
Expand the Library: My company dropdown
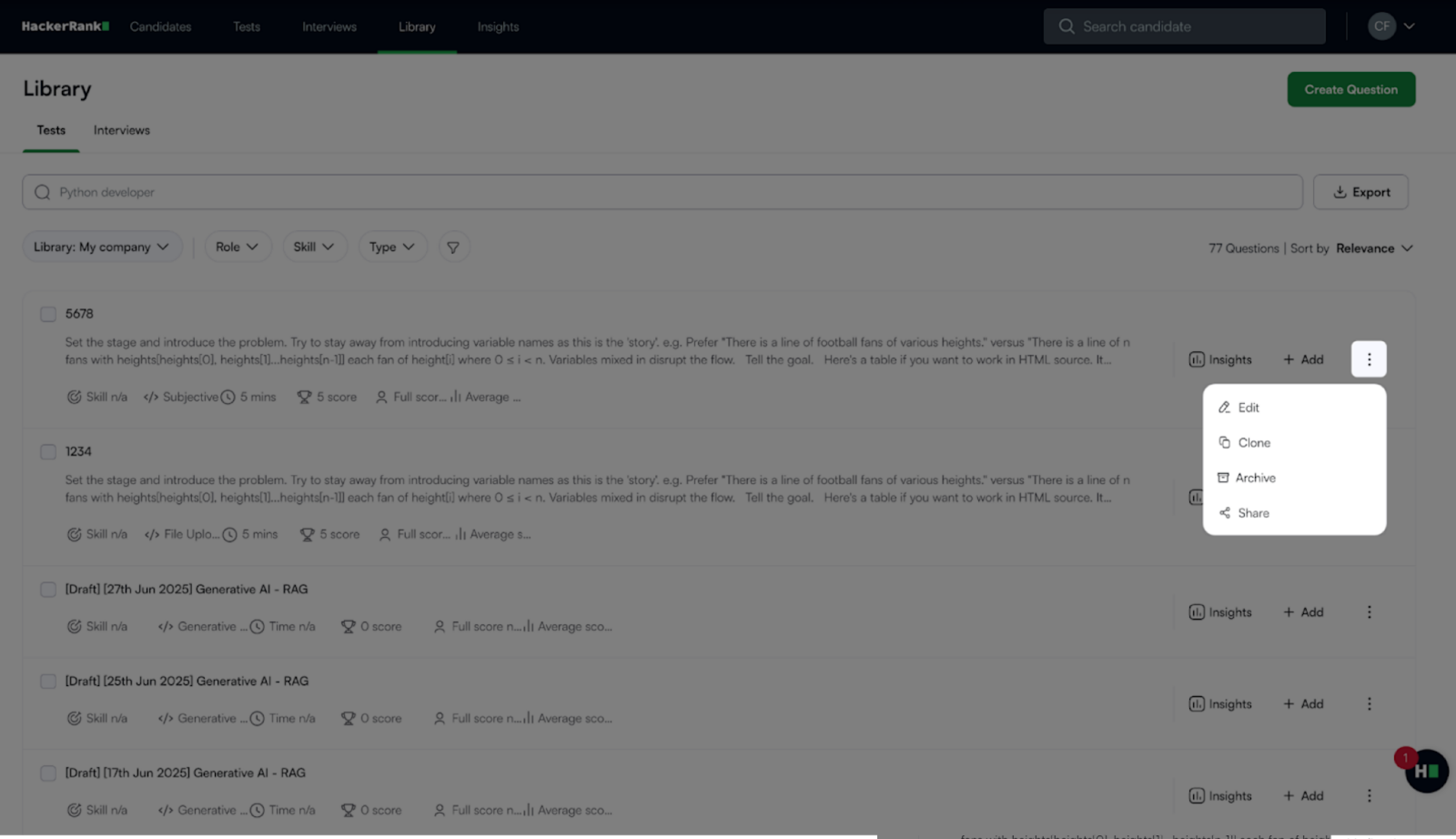(101, 247)
